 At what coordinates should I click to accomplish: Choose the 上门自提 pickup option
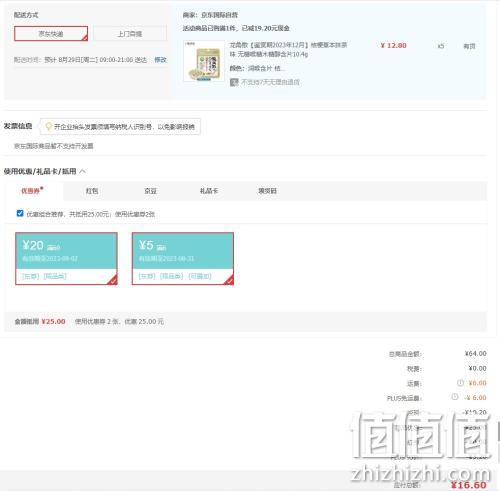[x=130, y=34]
